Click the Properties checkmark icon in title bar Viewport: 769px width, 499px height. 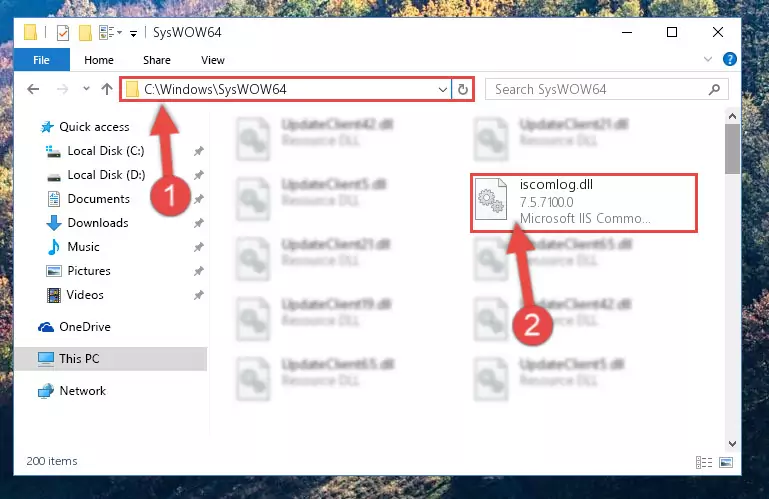click(63, 33)
